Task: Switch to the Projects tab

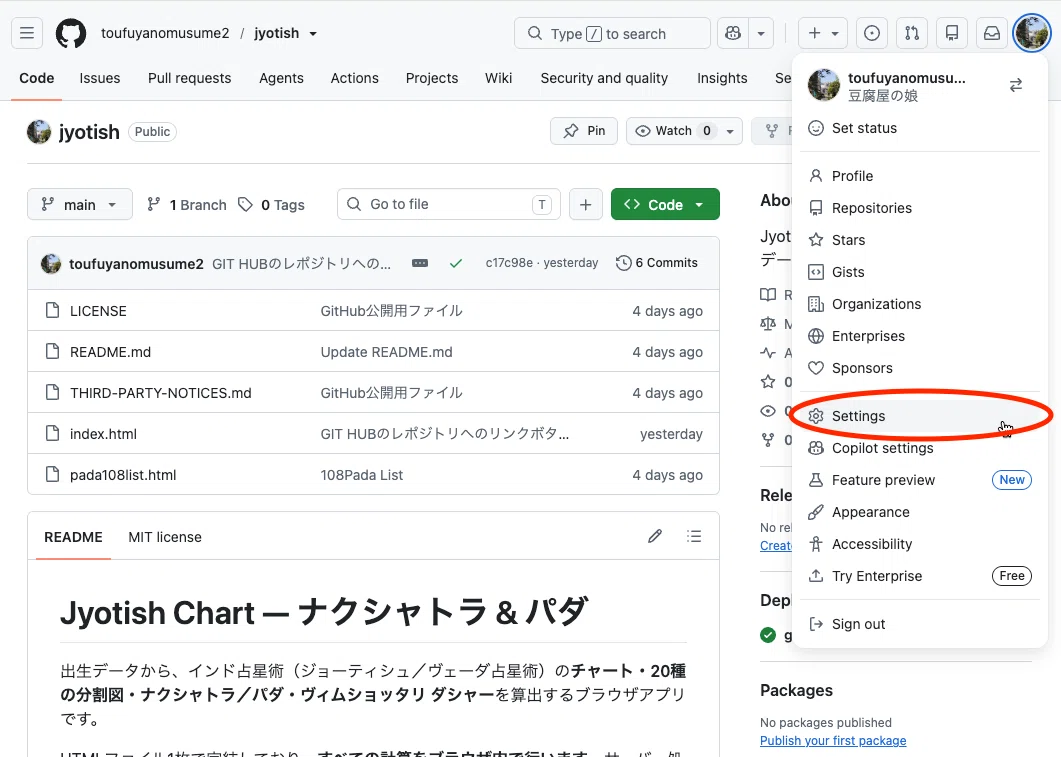Action: 432,78
